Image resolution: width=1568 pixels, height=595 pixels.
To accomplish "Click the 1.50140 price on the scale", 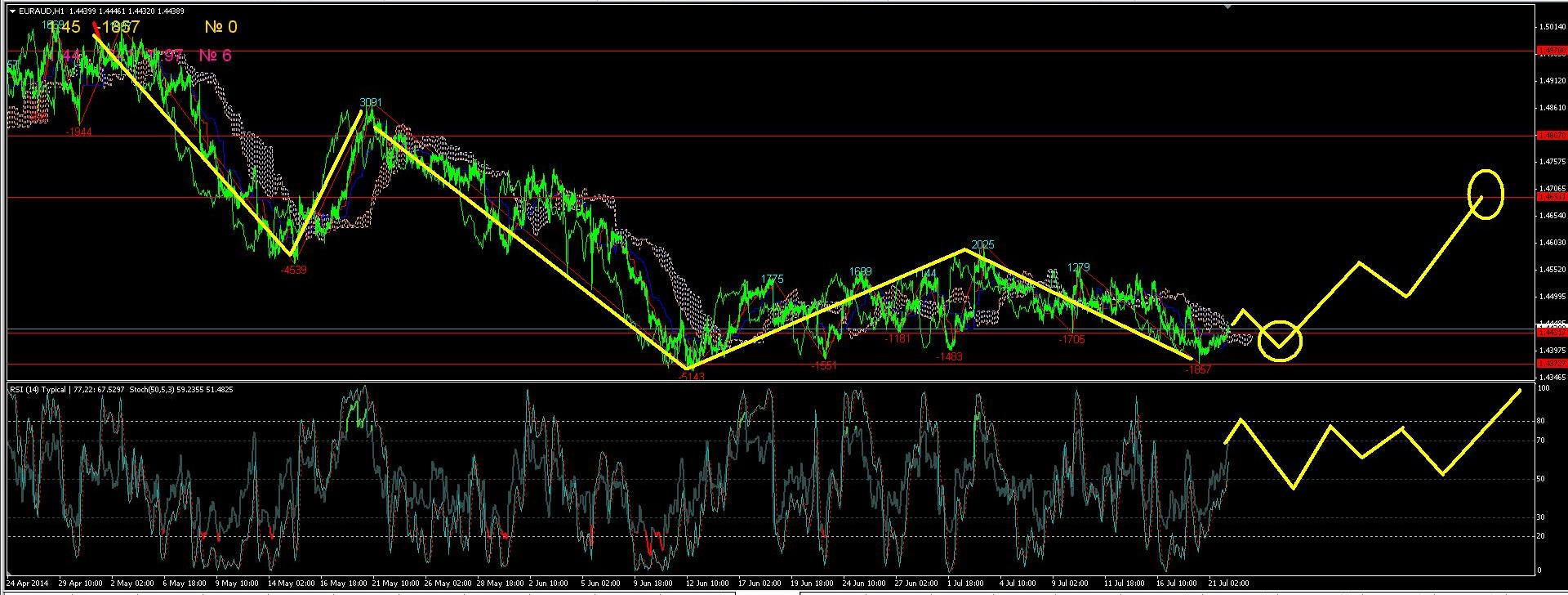I will tap(1551, 27).
